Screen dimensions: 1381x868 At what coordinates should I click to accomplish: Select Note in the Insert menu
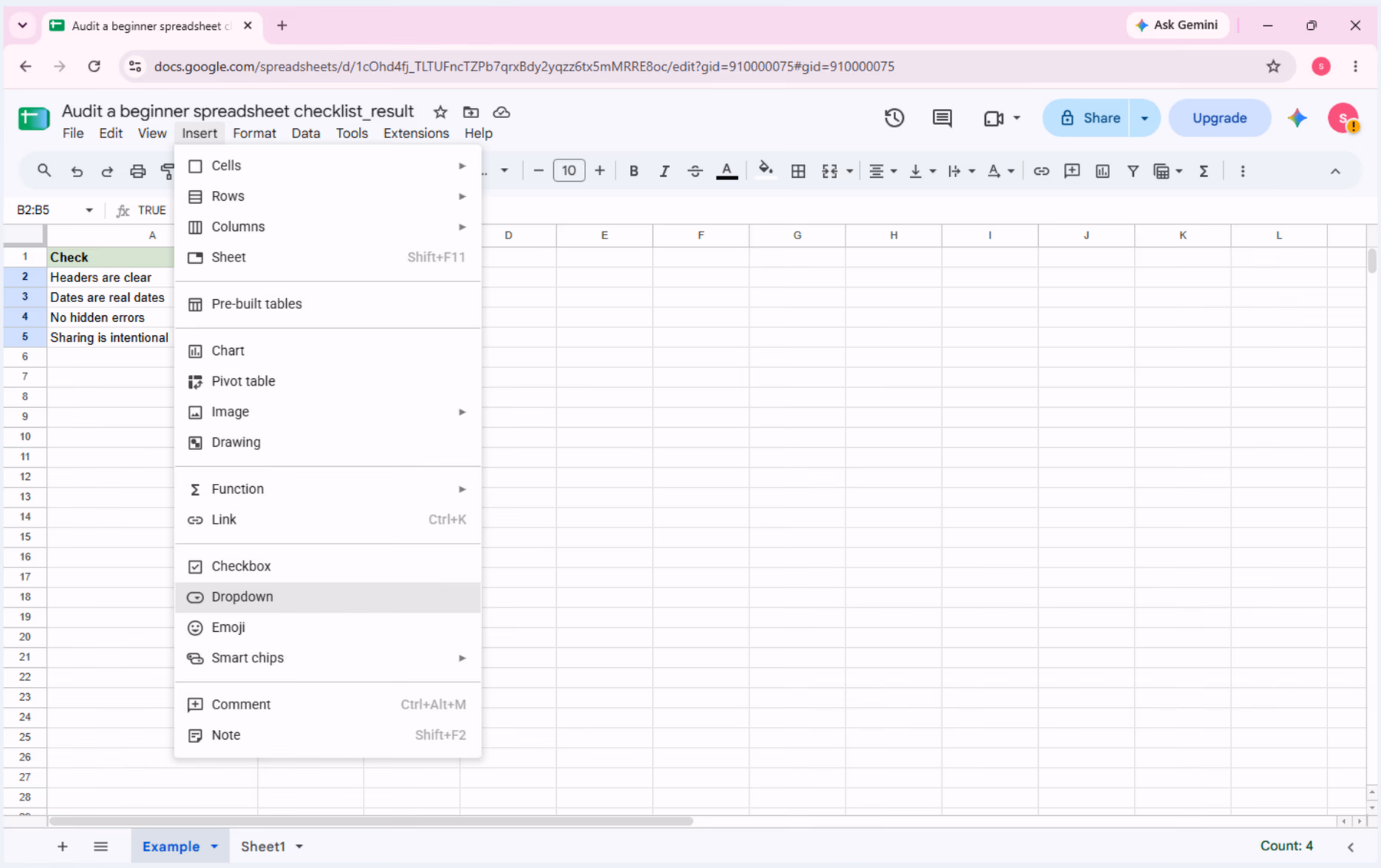tap(328, 735)
